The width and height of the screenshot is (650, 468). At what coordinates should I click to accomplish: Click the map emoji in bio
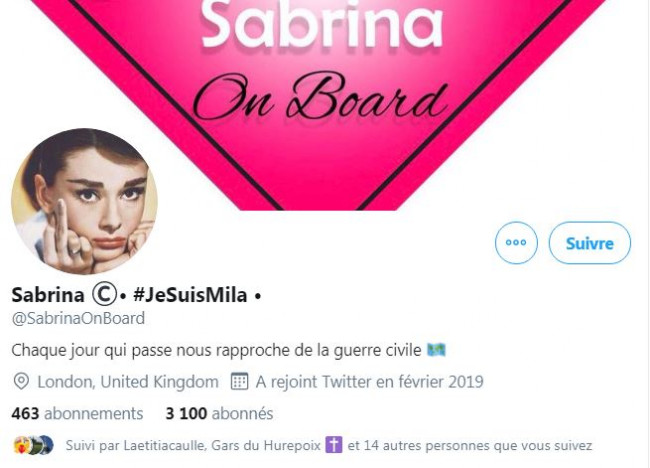coord(436,350)
